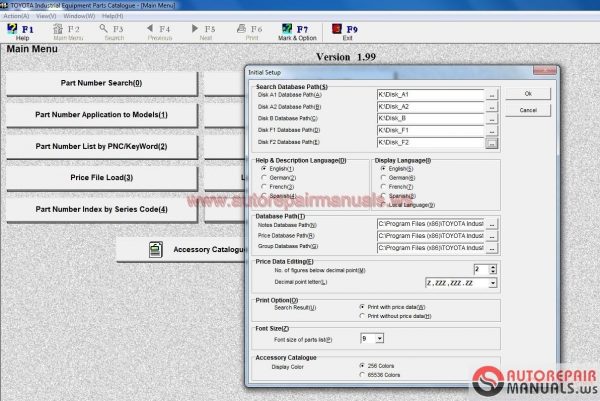The height and width of the screenshot is (401, 600).
Task: Click Price File Load button
Action: point(101,178)
